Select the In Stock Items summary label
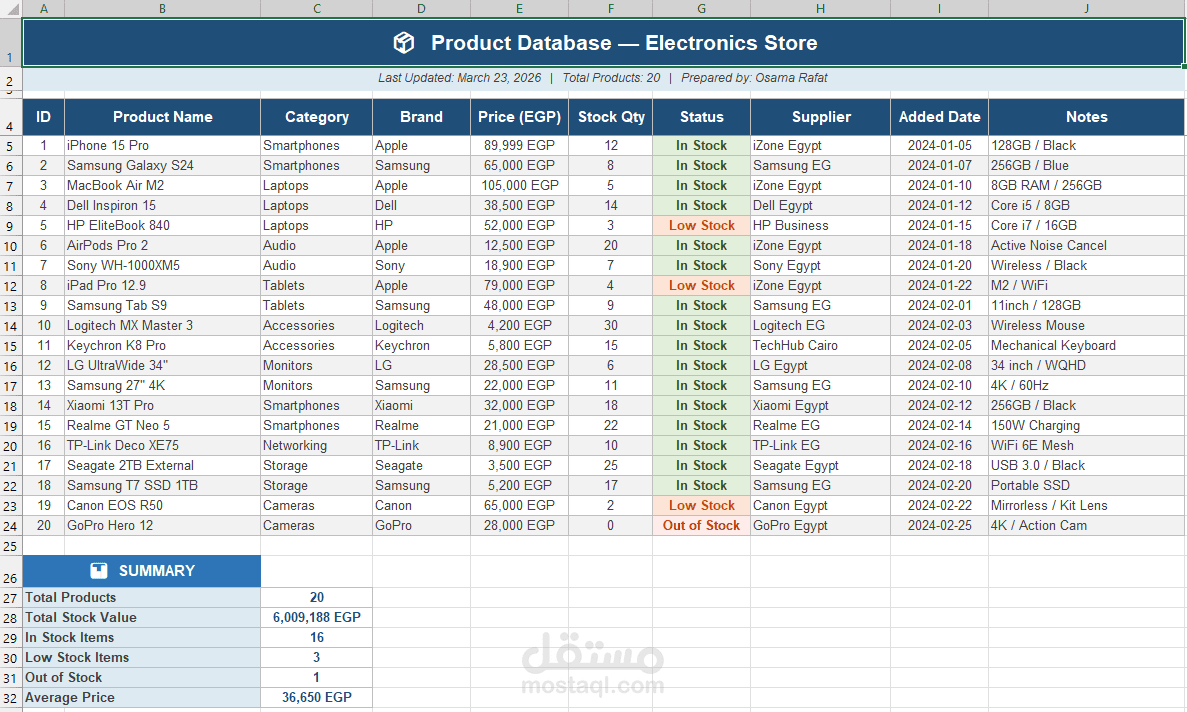The image size is (1187, 712). tap(142, 637)
